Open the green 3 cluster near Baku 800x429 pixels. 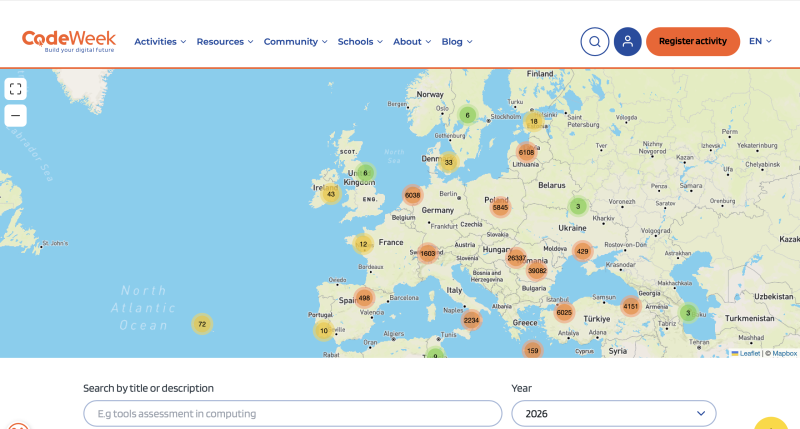tap(688, 313)
